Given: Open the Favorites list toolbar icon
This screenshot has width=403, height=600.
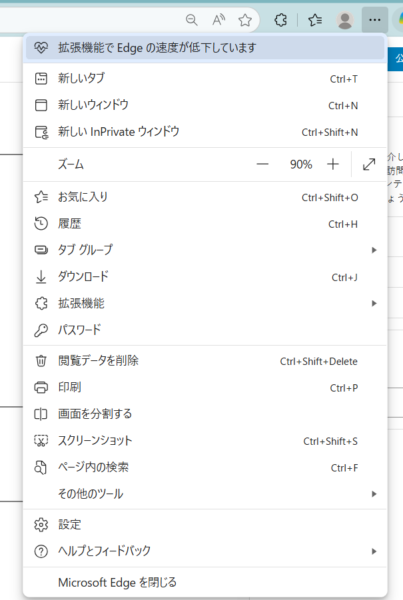Looking at the screenshot, I should click(315, 20).
